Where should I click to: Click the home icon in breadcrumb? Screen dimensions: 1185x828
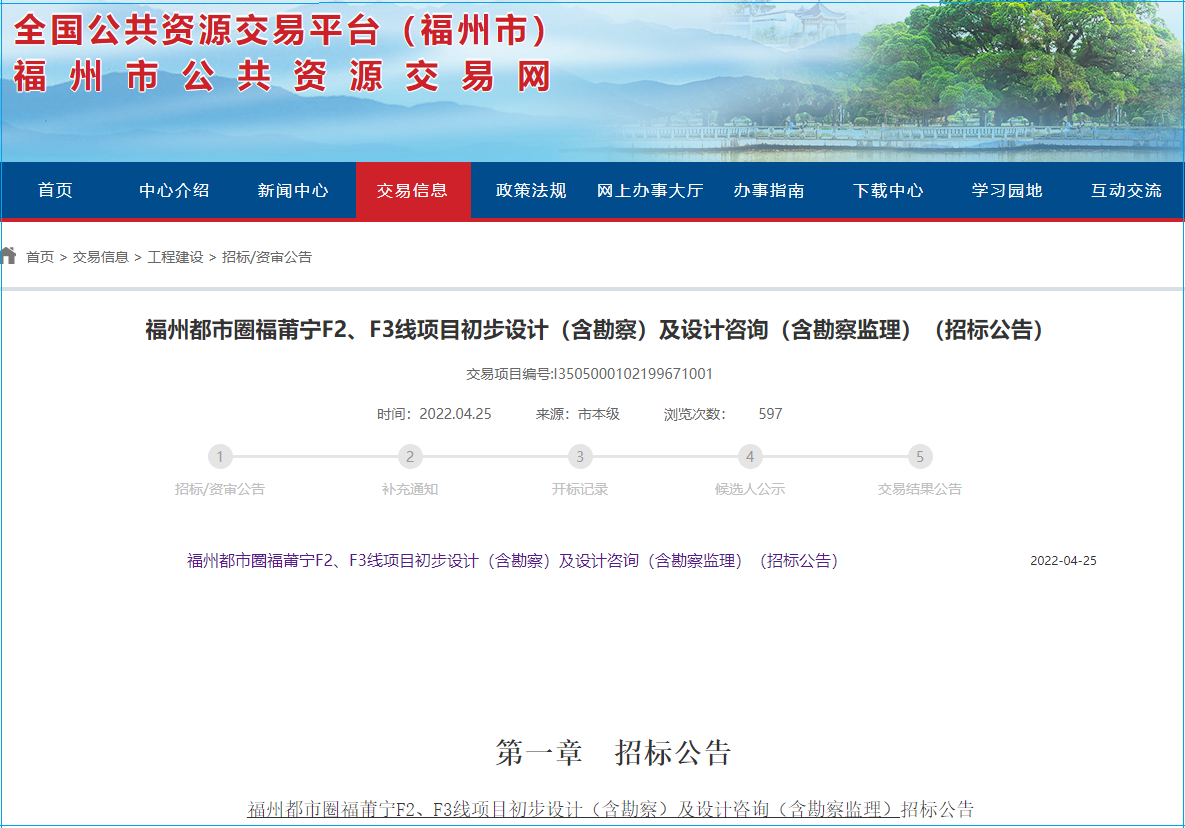[9, 256]
